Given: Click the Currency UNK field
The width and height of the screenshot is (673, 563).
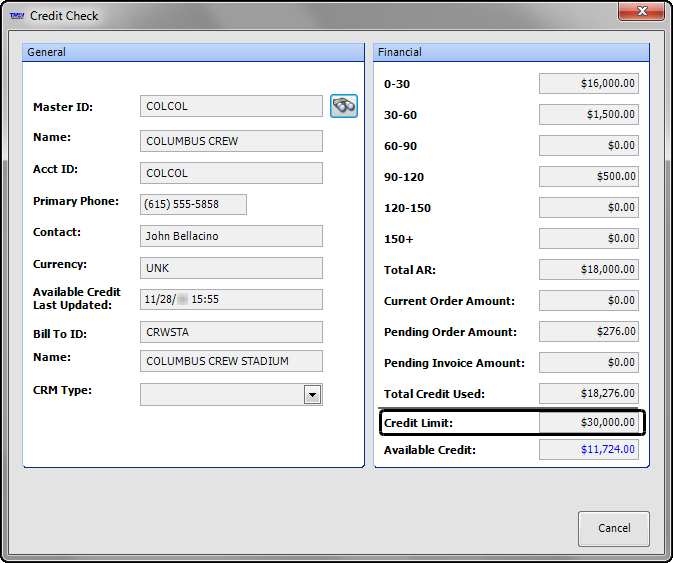Looking at the screenshot, I should click(231, 268).
